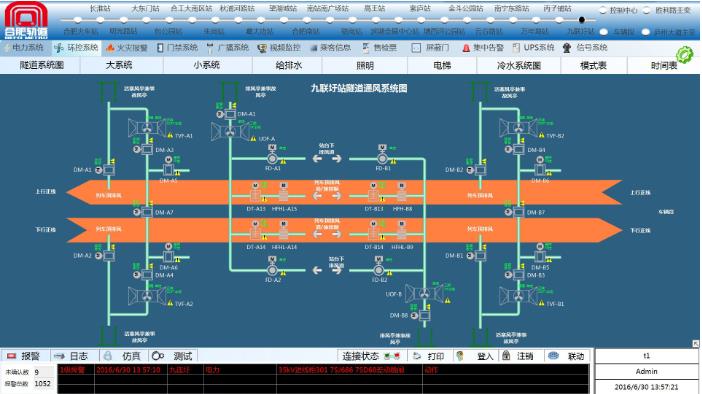
Task: Select the 广播系统 broadcast icon
Action: click(x=210, y=48)
